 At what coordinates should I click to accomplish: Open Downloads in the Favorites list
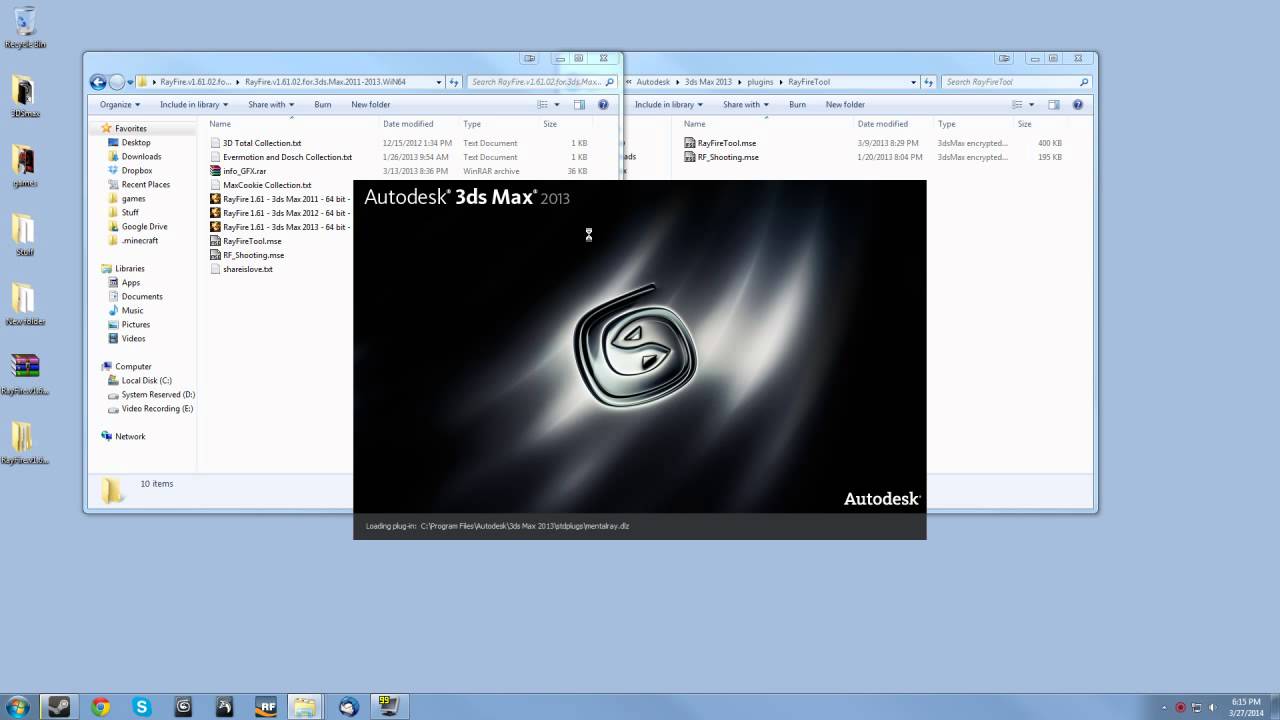(141, 157)
